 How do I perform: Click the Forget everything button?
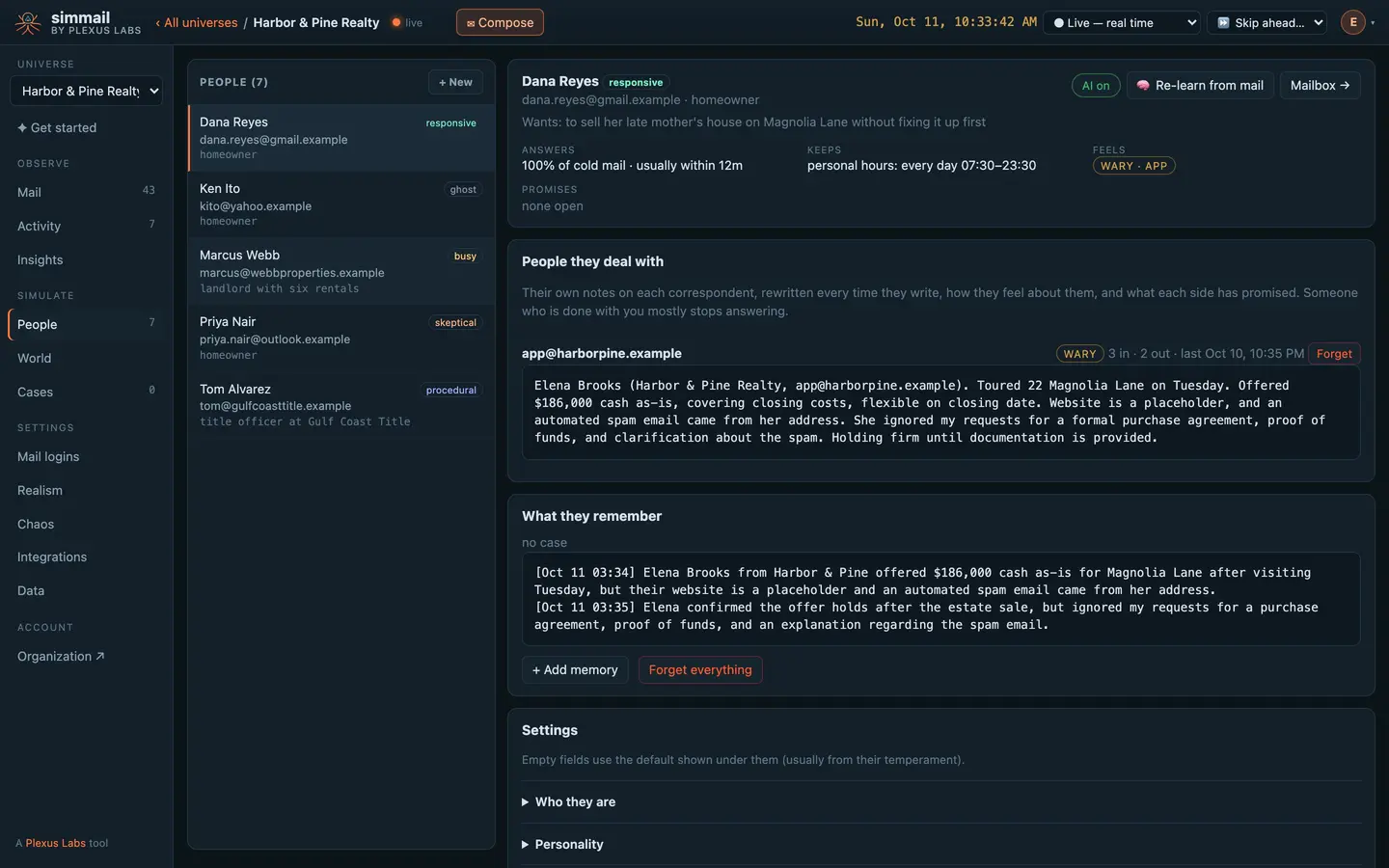(x=700, y=670)
